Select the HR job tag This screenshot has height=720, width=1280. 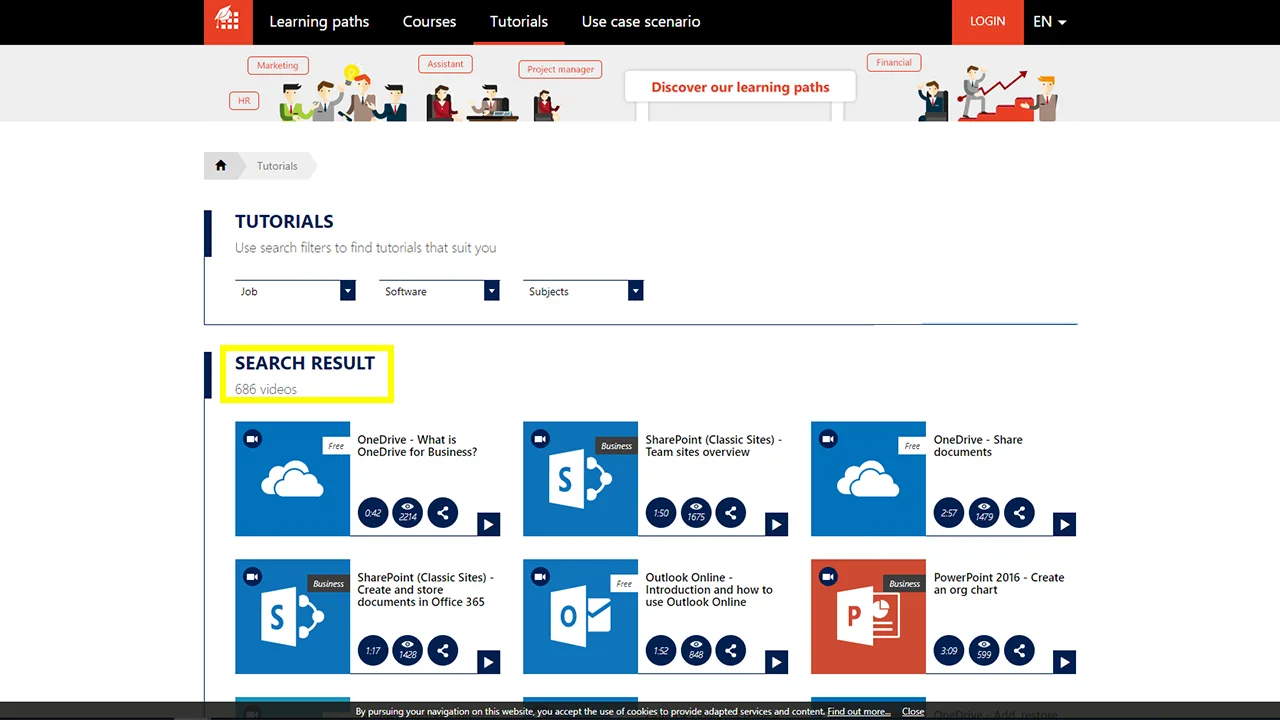[x=244, y=101]
